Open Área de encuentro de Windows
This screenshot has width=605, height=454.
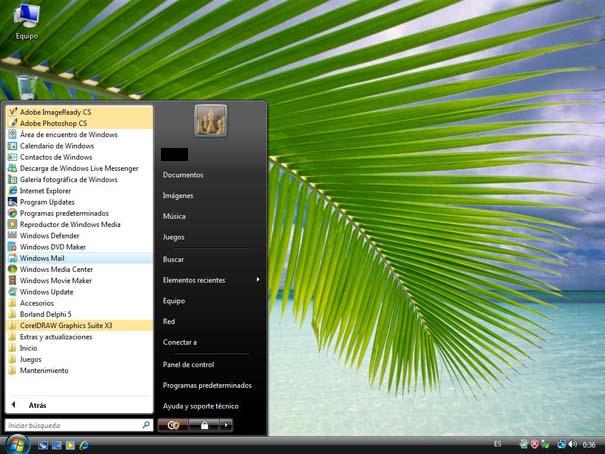[x=79, y=135]
